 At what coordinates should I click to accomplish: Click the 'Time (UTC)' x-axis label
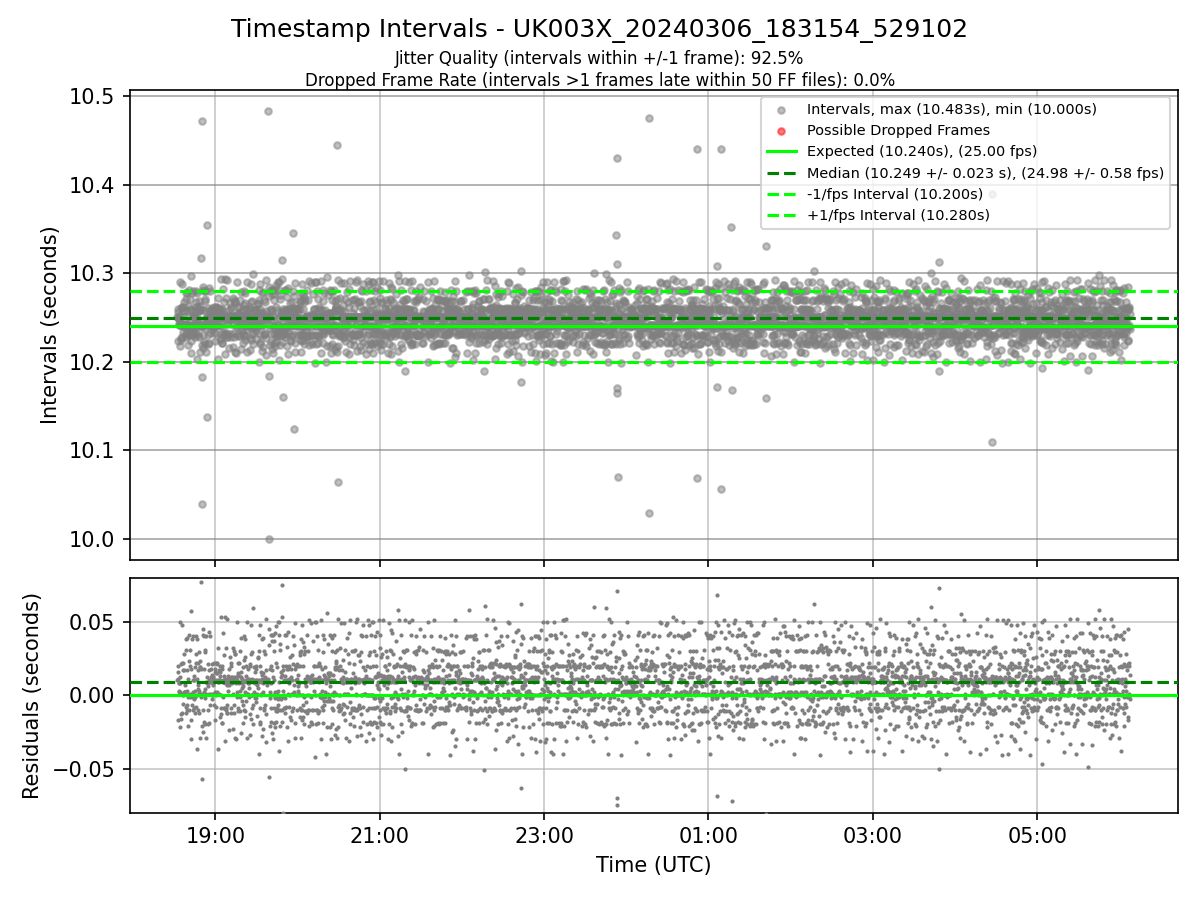pos(653,865)
